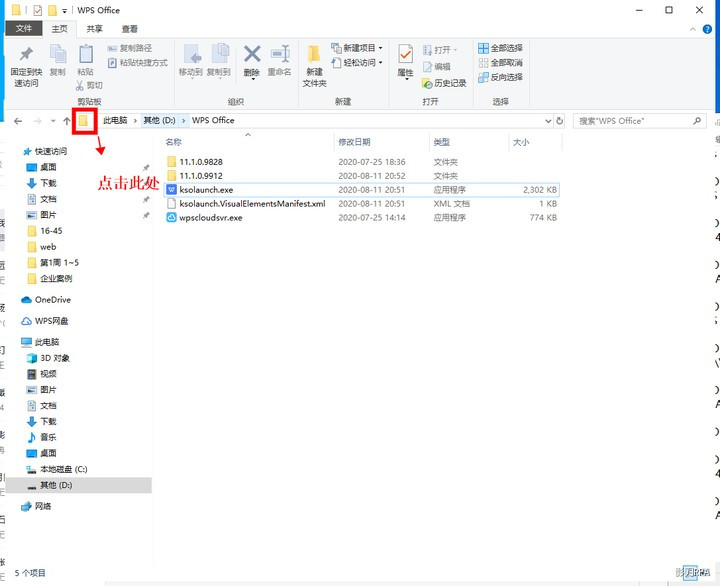720x586 pixels.
Task: Open the web folder in sidebar
Action: pyautogui.click(x=42, y=247)
